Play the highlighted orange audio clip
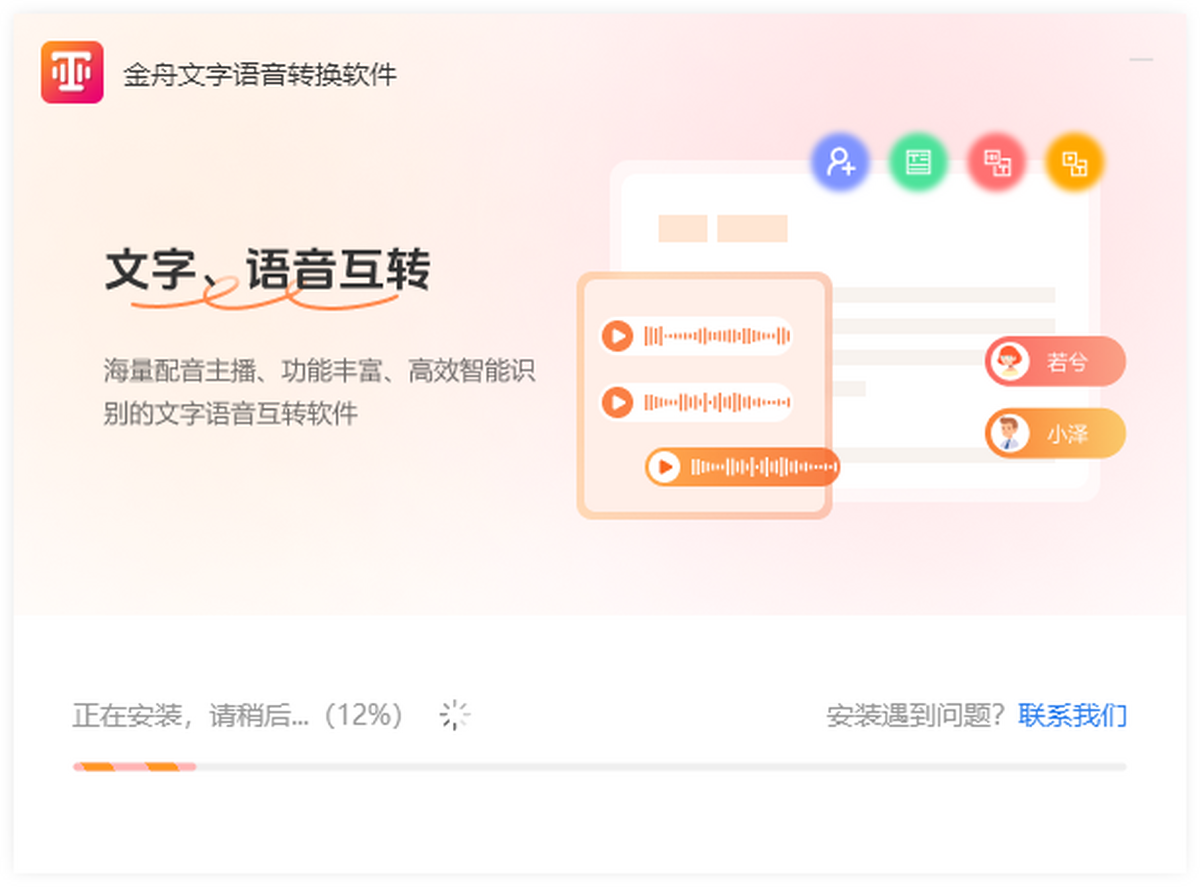 664,467
